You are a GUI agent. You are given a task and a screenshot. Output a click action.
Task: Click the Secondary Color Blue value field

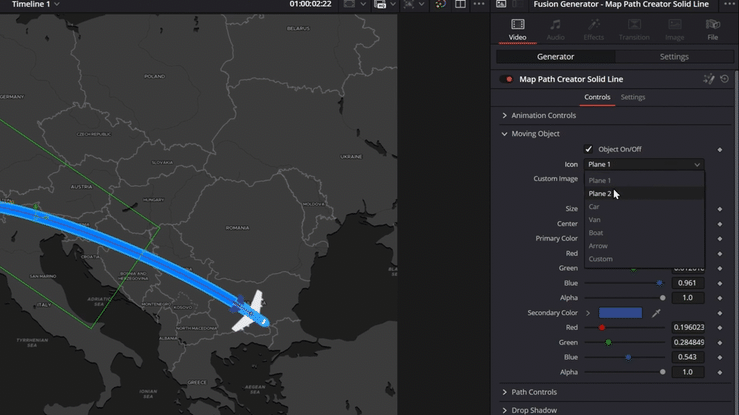pos(689,357)
